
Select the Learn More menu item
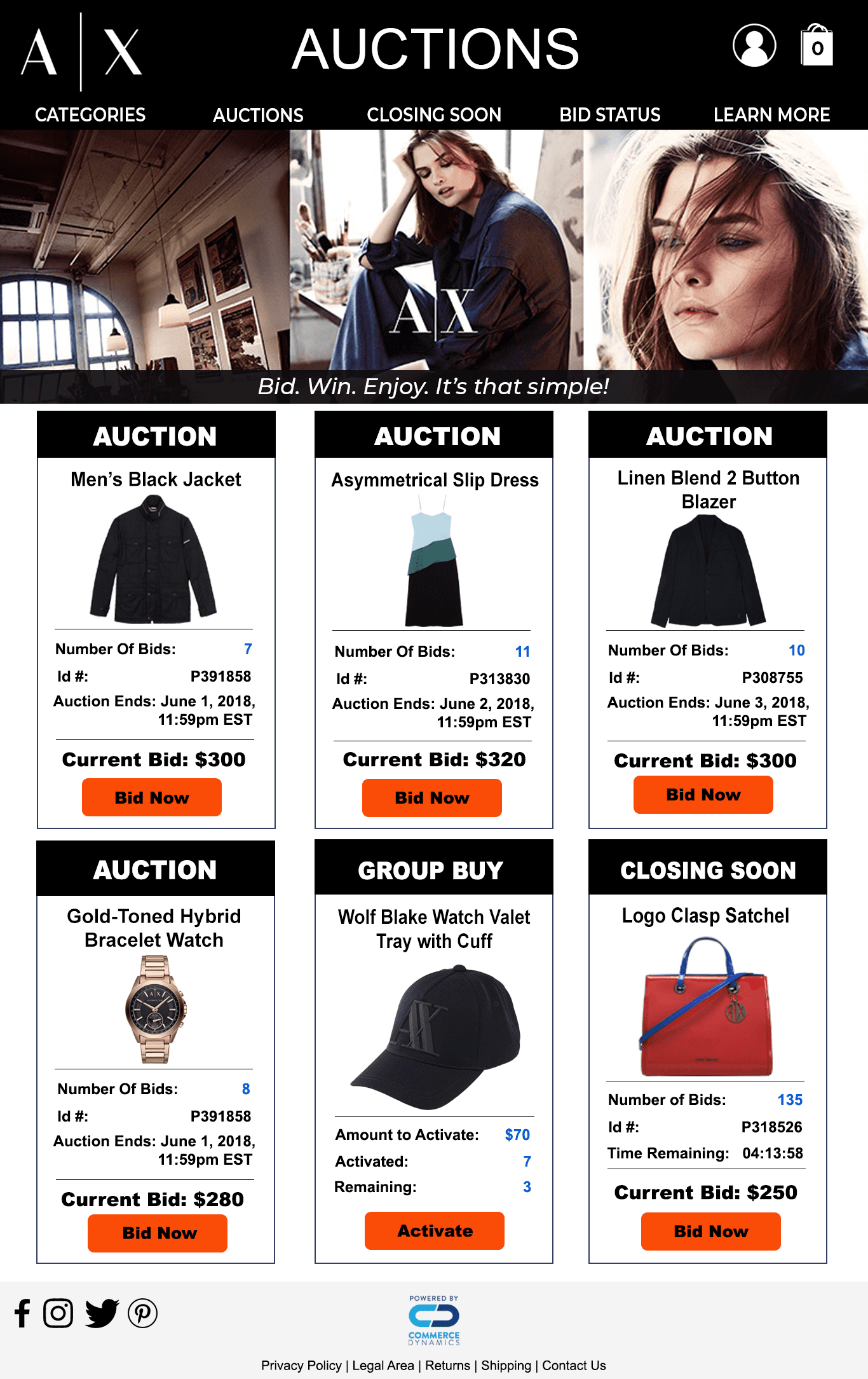[771, 115]
